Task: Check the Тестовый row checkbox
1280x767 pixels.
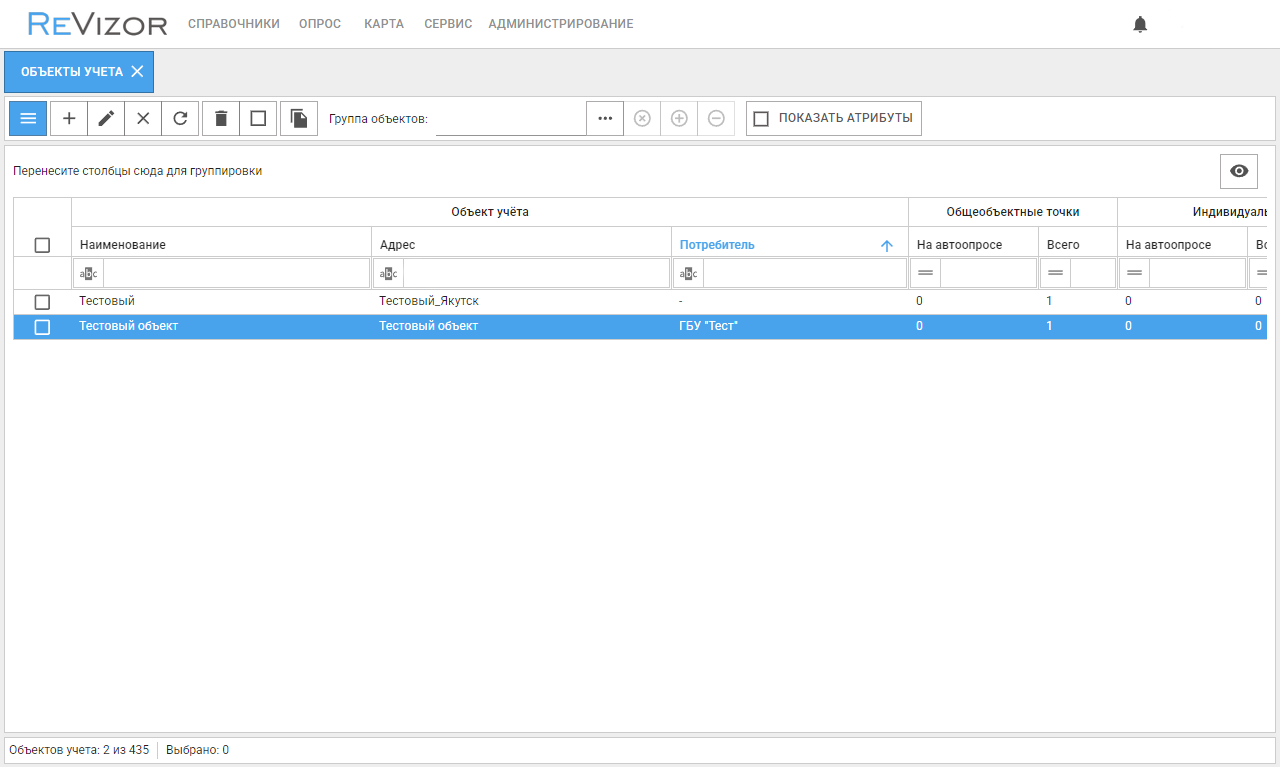Action: (42, 302)
